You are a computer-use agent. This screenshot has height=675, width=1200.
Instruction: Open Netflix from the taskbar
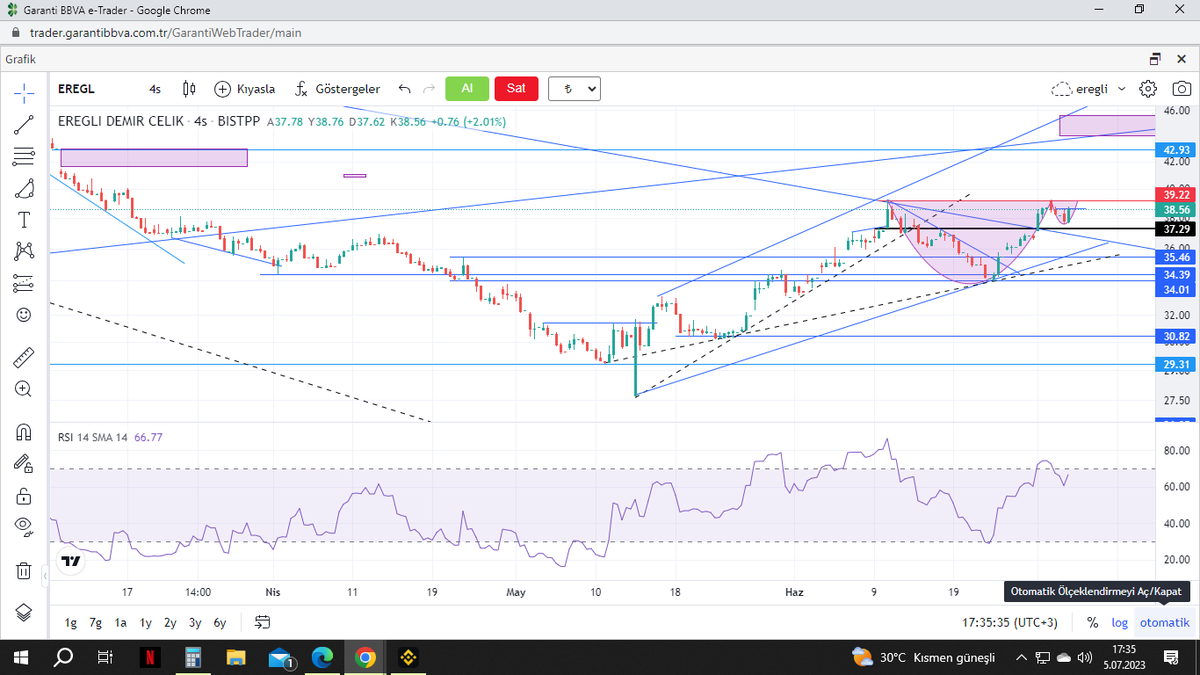click(148, 657)
